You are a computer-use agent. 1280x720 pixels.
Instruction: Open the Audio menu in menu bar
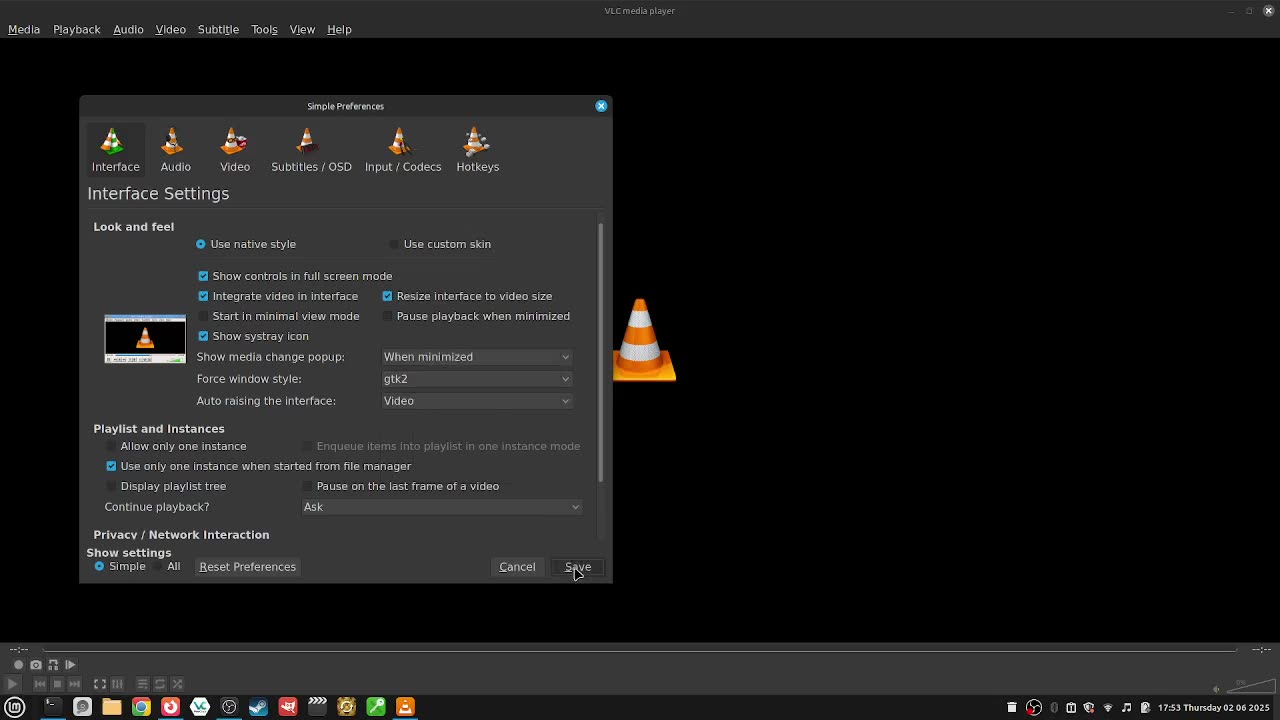point(128,29)
